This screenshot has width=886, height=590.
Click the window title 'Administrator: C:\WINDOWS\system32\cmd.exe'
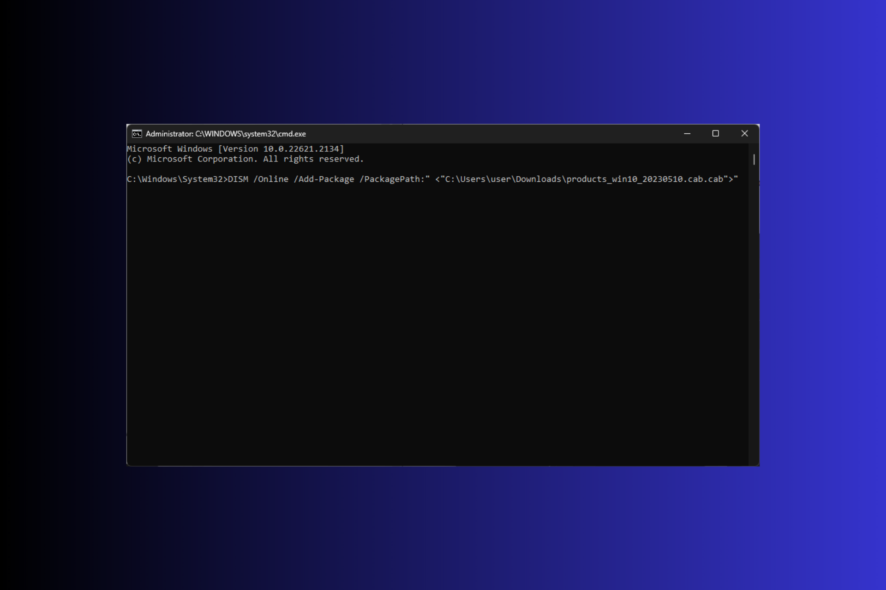(x=225, y=134)
